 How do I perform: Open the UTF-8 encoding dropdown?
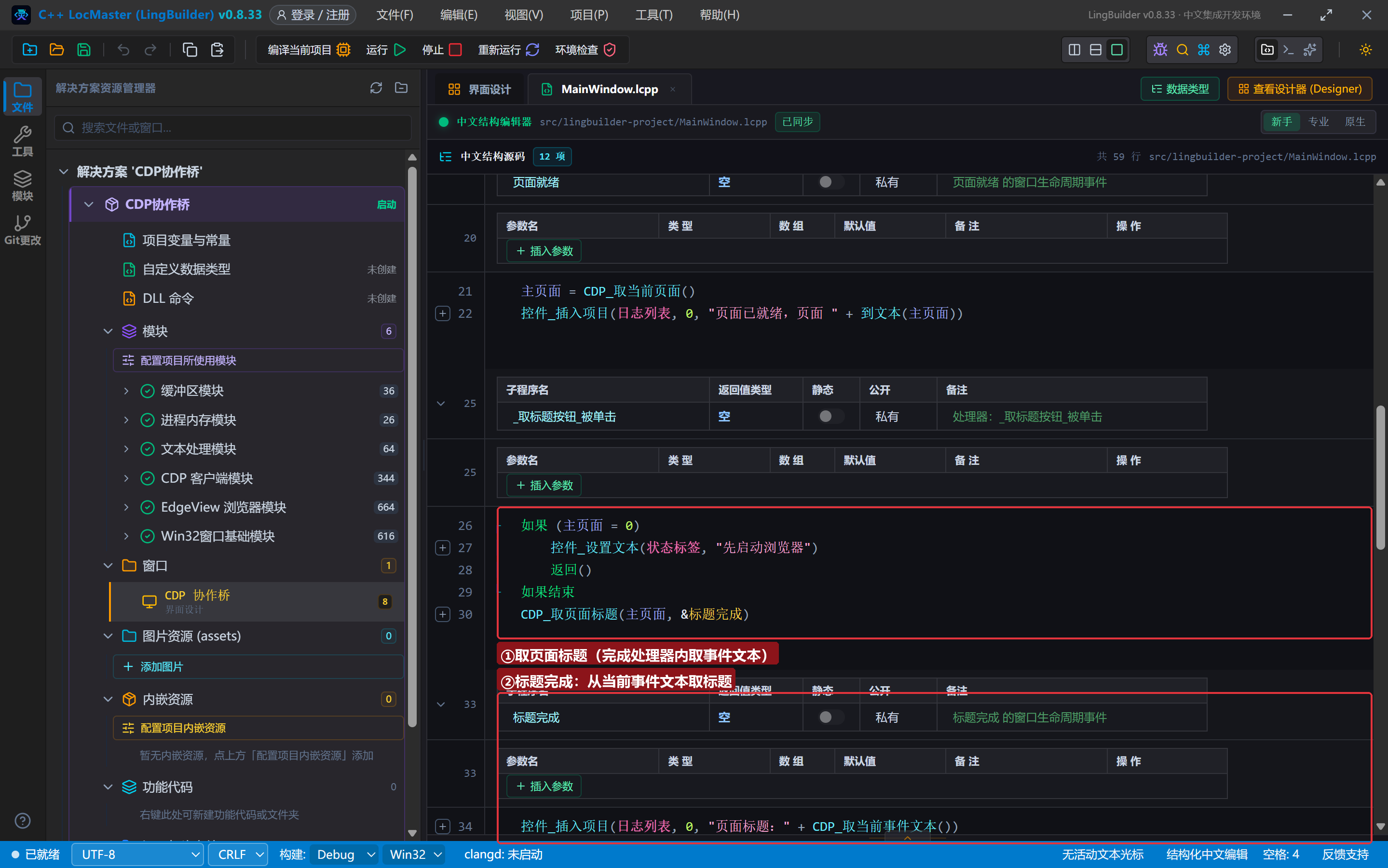point(138,854)
